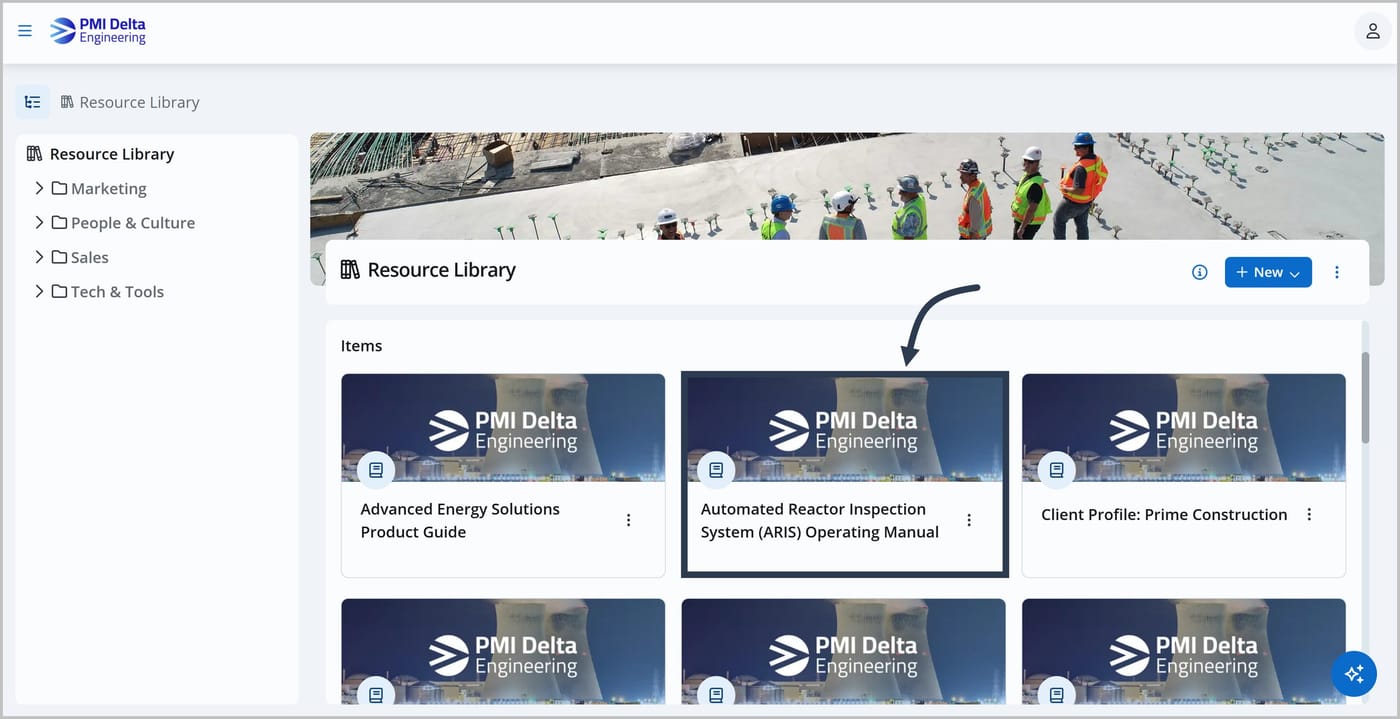Open options for Client Profile: Prime Construction
Screen dimensions: 1400x719
pos(1309,514)
